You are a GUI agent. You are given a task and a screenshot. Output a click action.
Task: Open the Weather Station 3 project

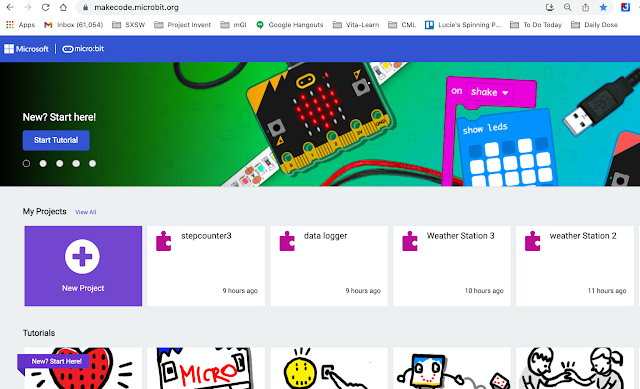pyautogui.click(x=452, y=266)
